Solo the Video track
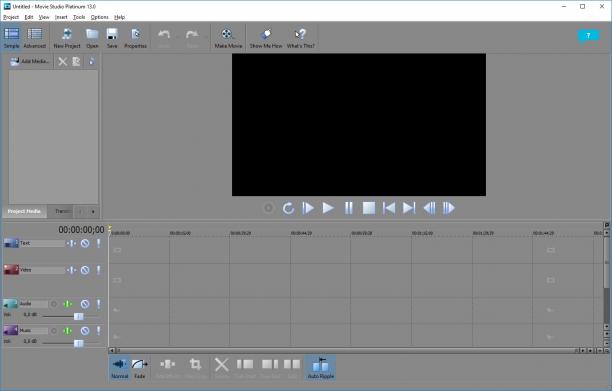Screen dimensions: 612x391 [98, 270]
